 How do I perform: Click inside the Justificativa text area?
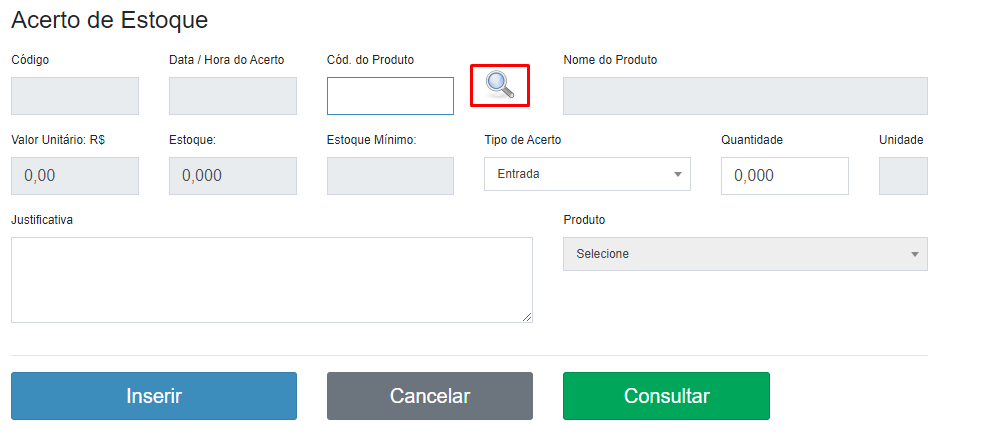click(271, 280)
